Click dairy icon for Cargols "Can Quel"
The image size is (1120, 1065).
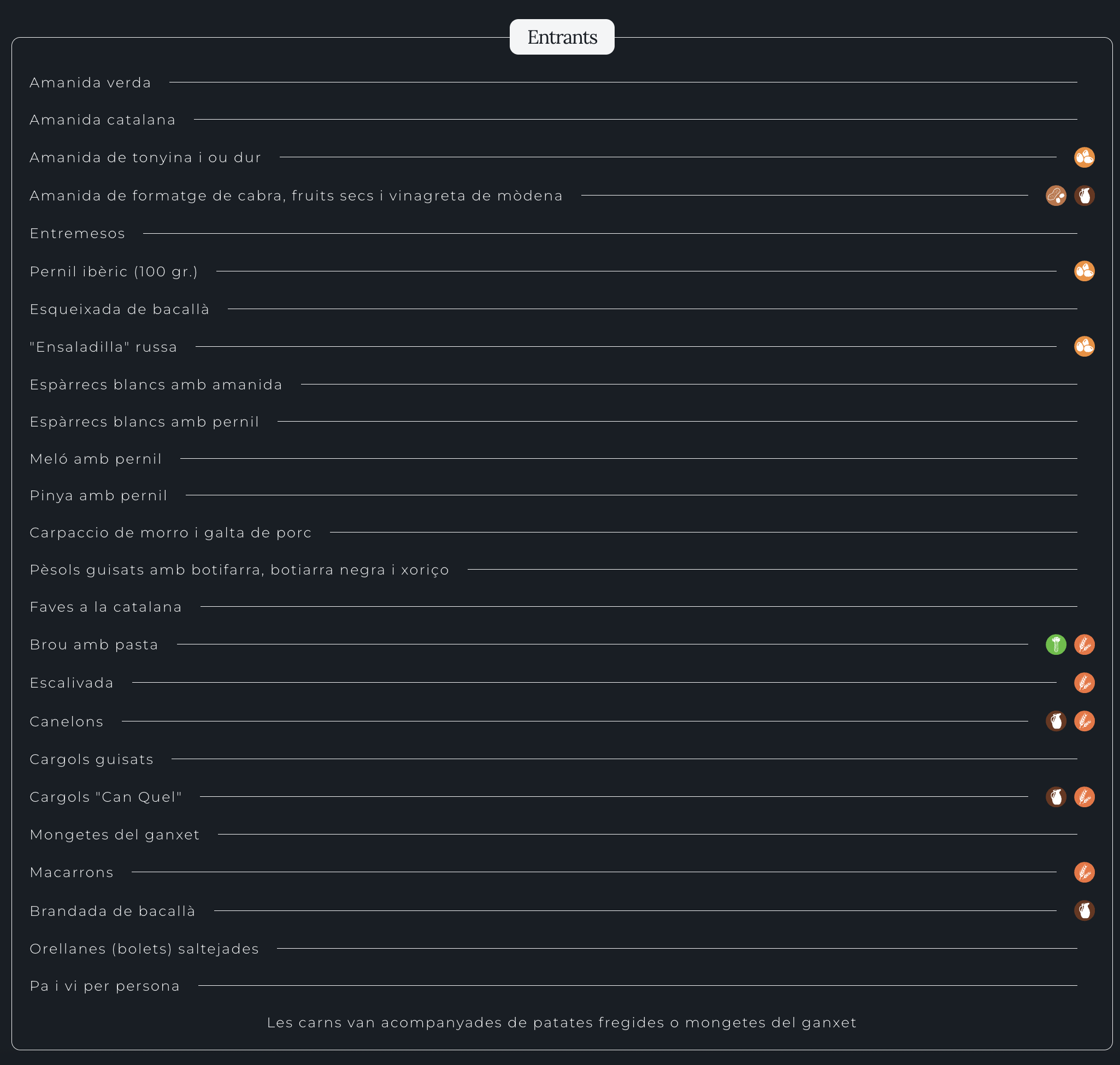click(1055, 796)
